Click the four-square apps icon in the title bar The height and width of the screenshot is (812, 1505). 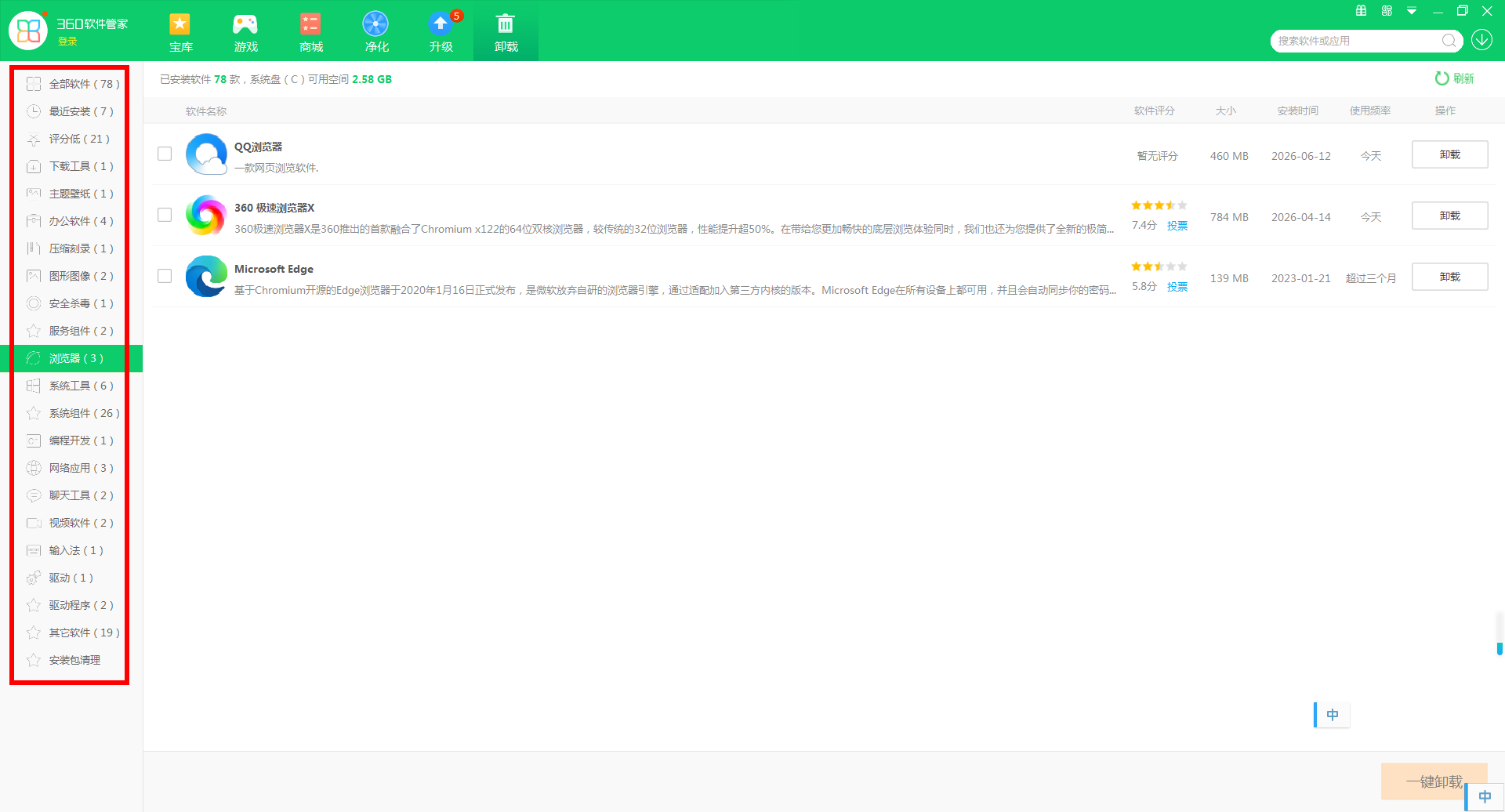tap(1387, 11)
